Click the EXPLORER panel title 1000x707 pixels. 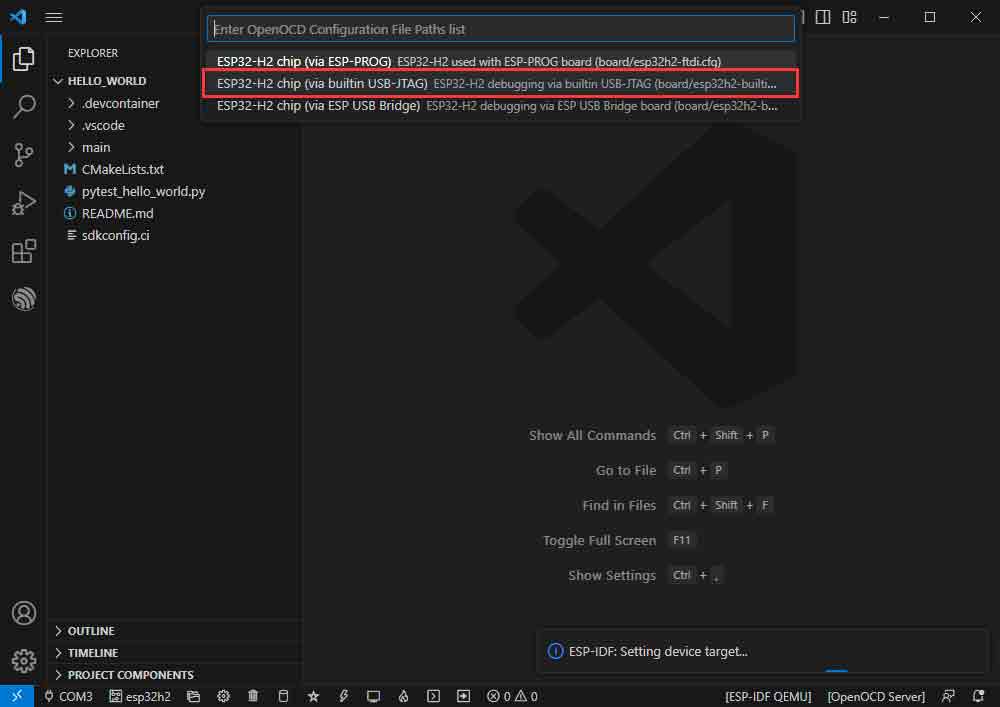[x=93, y=53]
